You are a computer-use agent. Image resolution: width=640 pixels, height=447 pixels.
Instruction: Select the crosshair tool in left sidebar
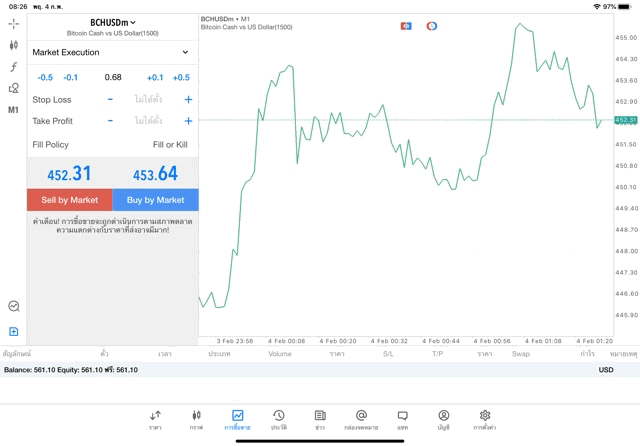coord(13,24)
